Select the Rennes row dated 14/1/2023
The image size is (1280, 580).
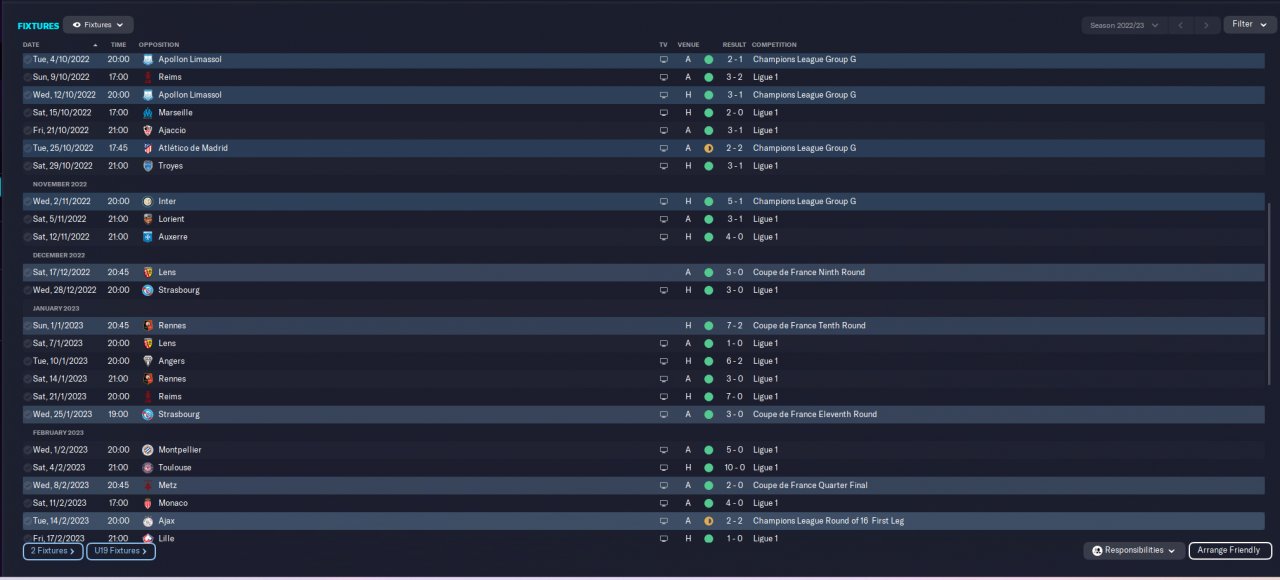tap(643, 379)
